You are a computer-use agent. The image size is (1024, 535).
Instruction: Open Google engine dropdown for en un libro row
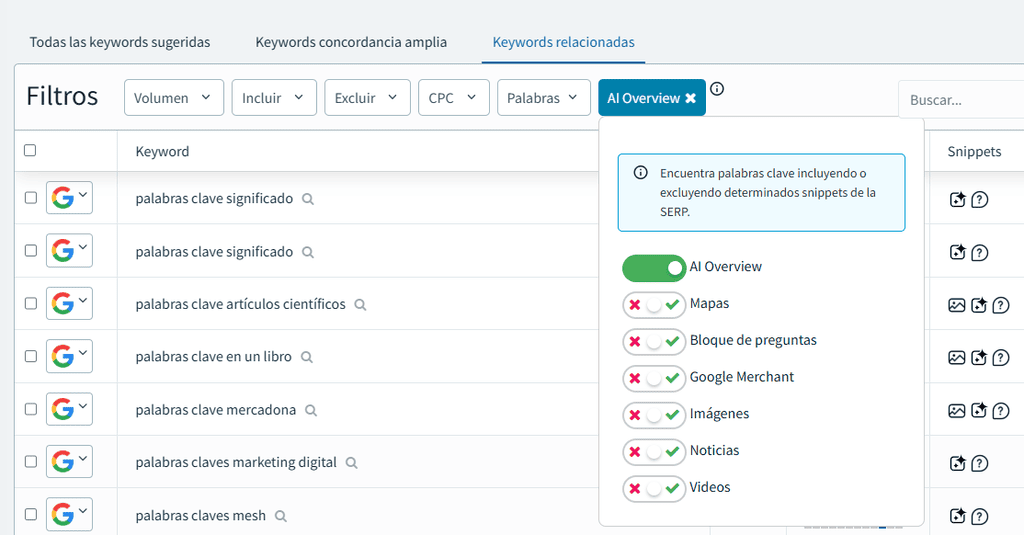69,357
